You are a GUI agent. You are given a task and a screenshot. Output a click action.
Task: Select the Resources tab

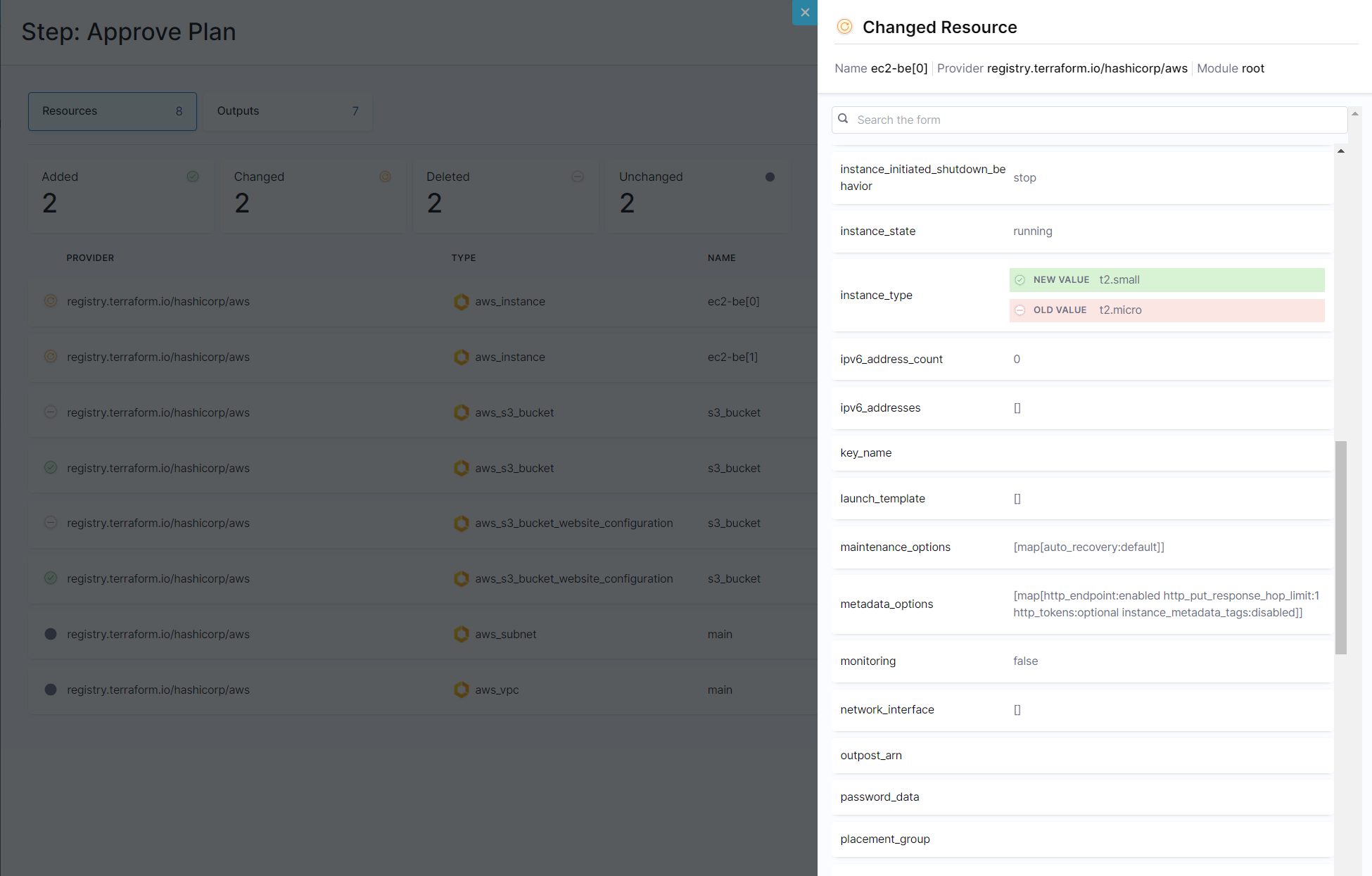(x=112, y=111)
